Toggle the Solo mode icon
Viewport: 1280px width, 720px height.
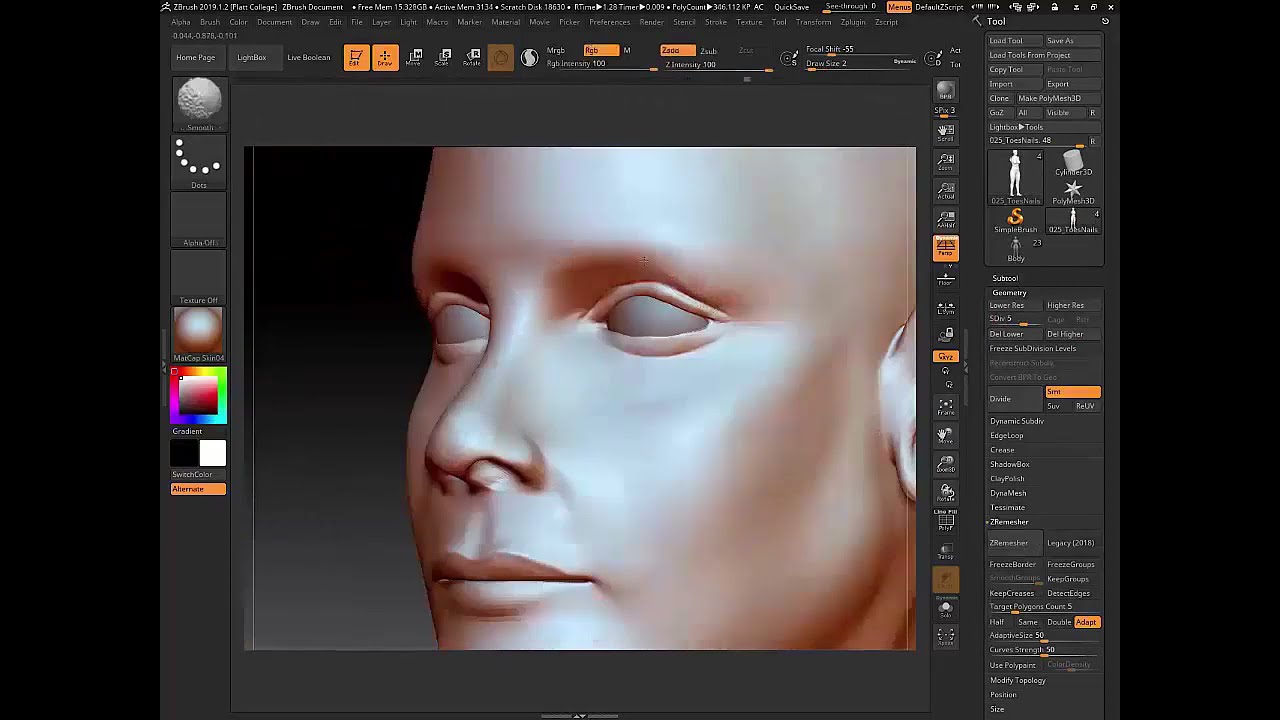click(x=945, y=608)
